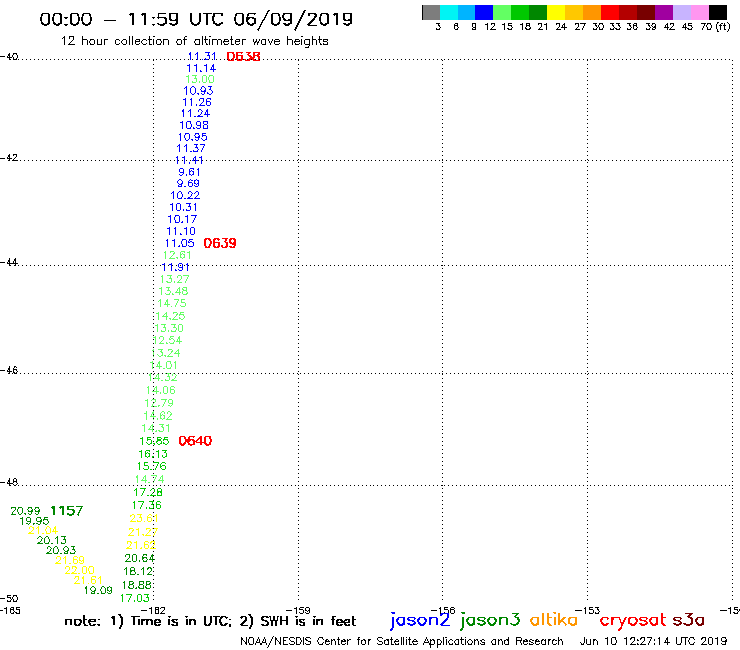Click the -153 longitude axis label
This screenshot has width=740, height=650.
(x=588, y=611)
